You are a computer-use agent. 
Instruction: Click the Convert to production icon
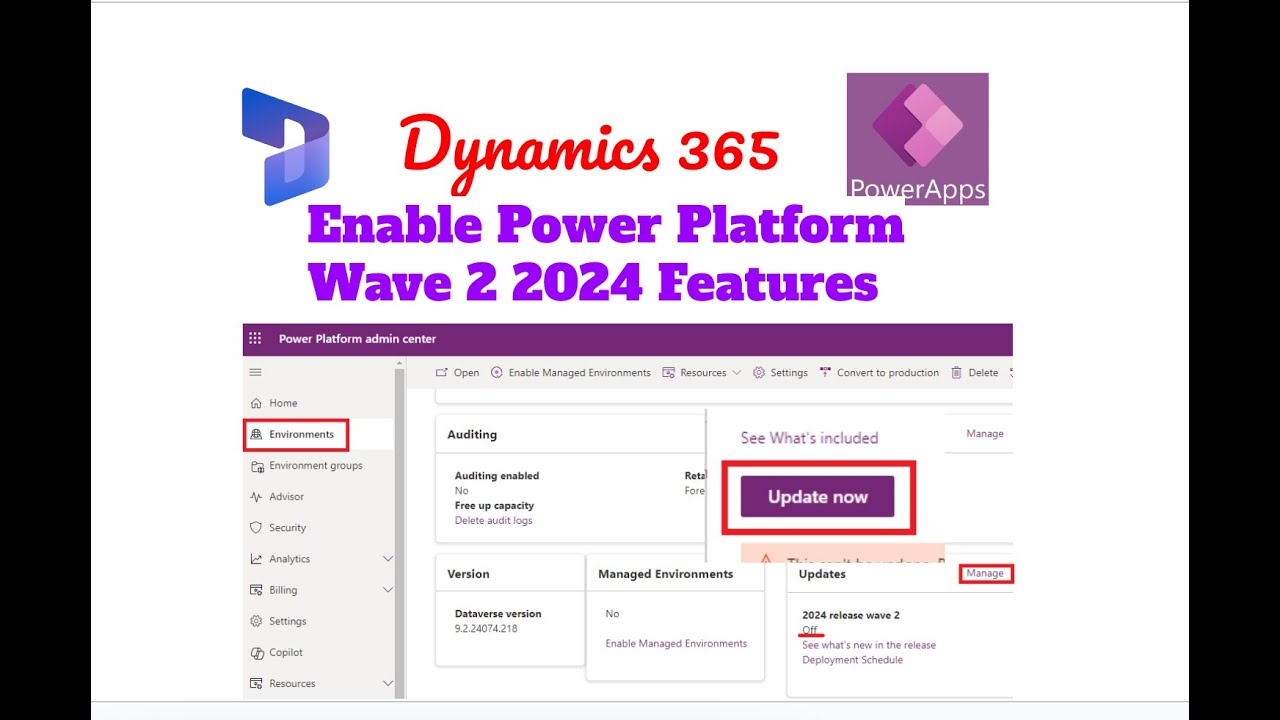point(825,372)
